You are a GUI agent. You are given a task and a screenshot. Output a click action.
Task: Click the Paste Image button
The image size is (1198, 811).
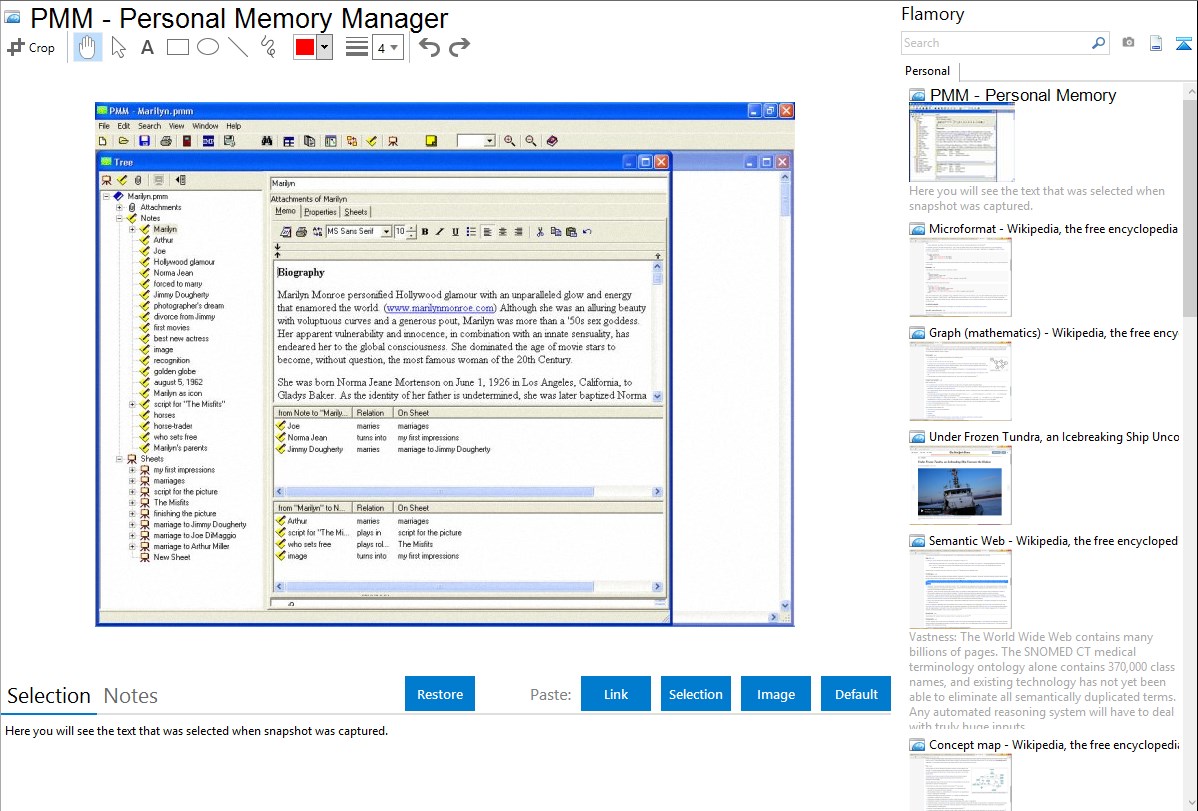pyautogui.click(x=775, y=694)
